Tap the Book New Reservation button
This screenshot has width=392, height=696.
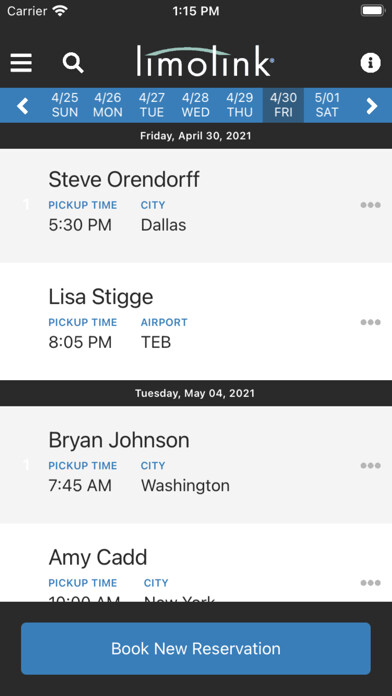click(196, 649)
